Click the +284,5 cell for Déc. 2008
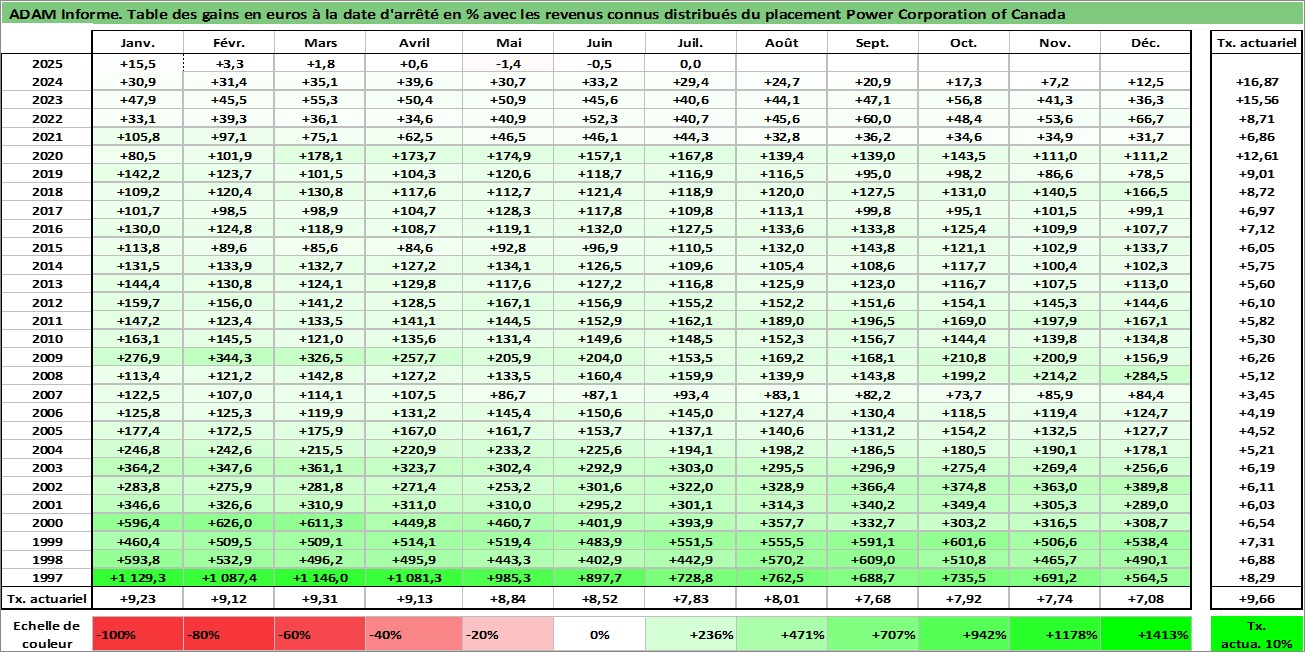Screen dimensions: 1305x652 pyautogui.click(x=1146, y=376)
